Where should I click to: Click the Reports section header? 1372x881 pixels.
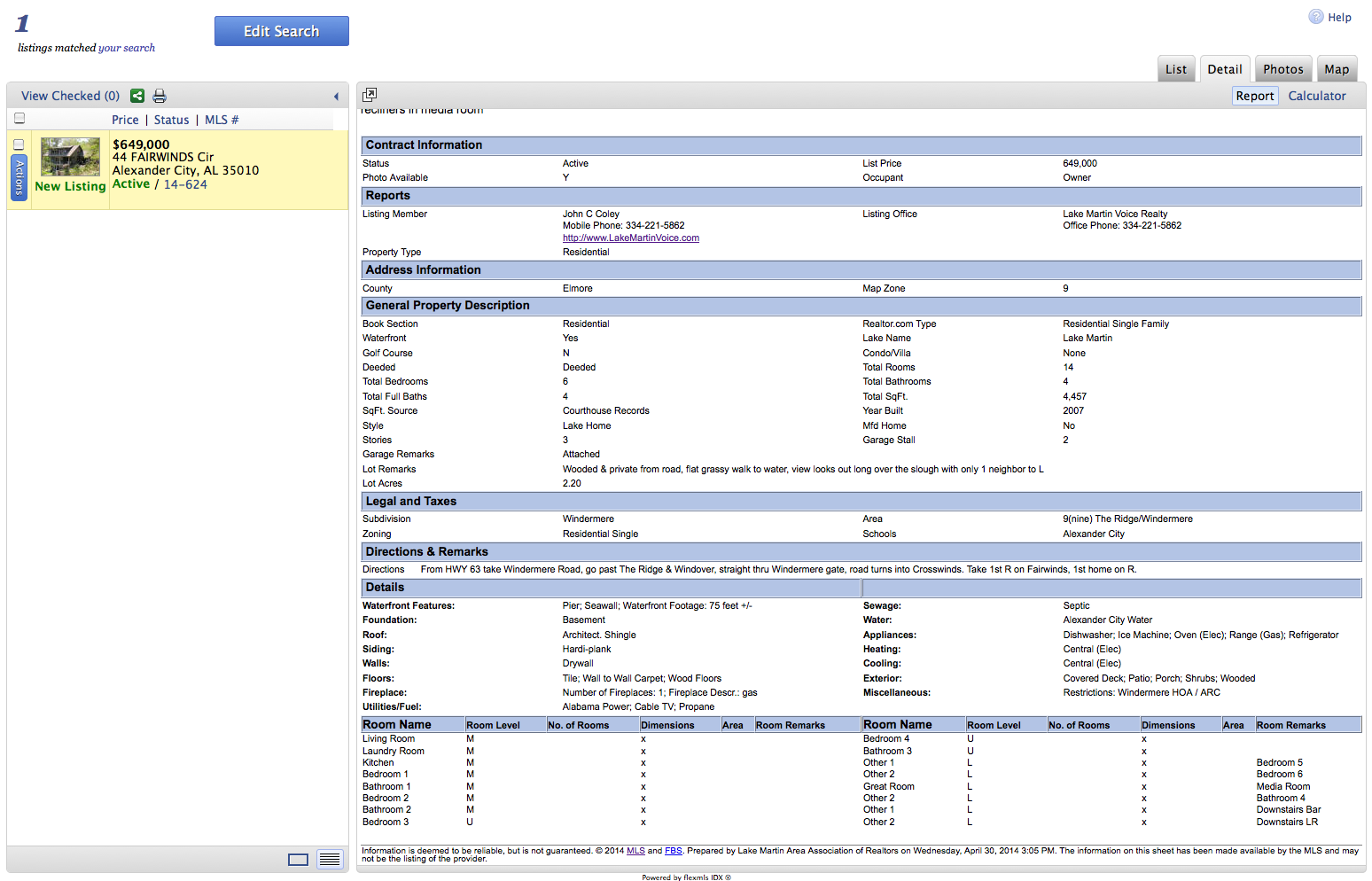click(861, 196)
